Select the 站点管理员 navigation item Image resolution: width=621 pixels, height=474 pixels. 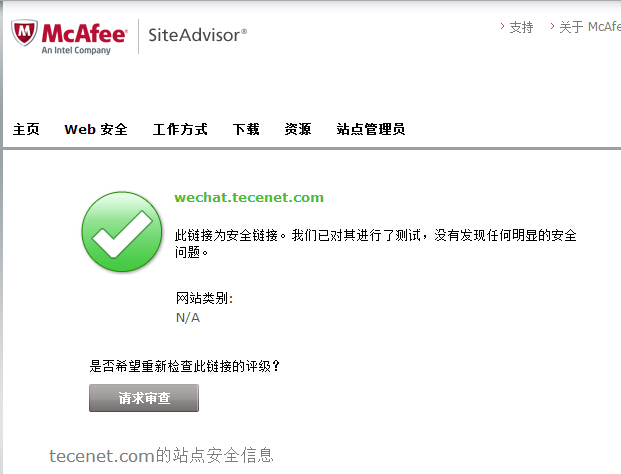tap(371, 129)
